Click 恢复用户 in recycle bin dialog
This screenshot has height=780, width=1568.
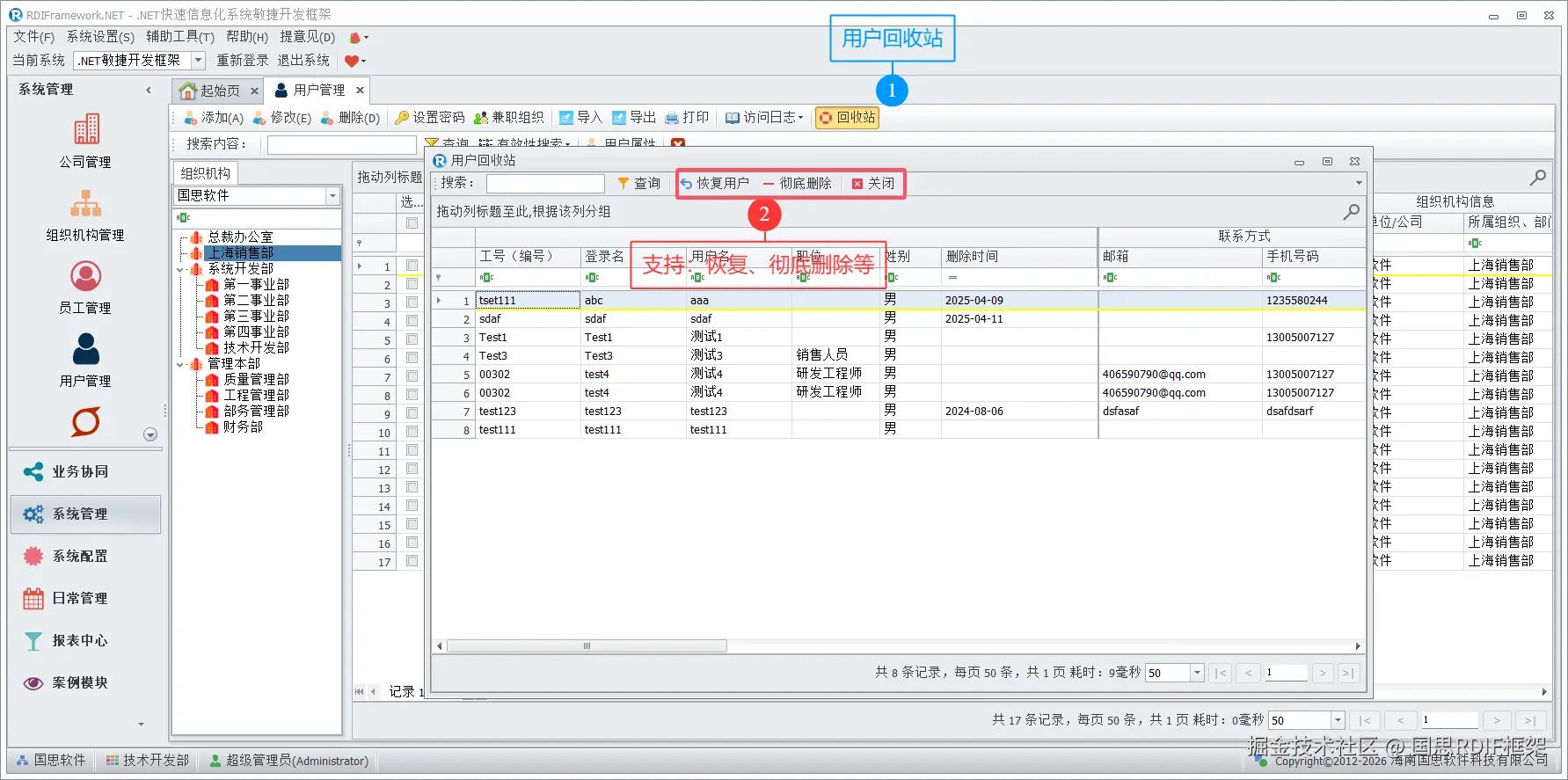tap(714, 183)
